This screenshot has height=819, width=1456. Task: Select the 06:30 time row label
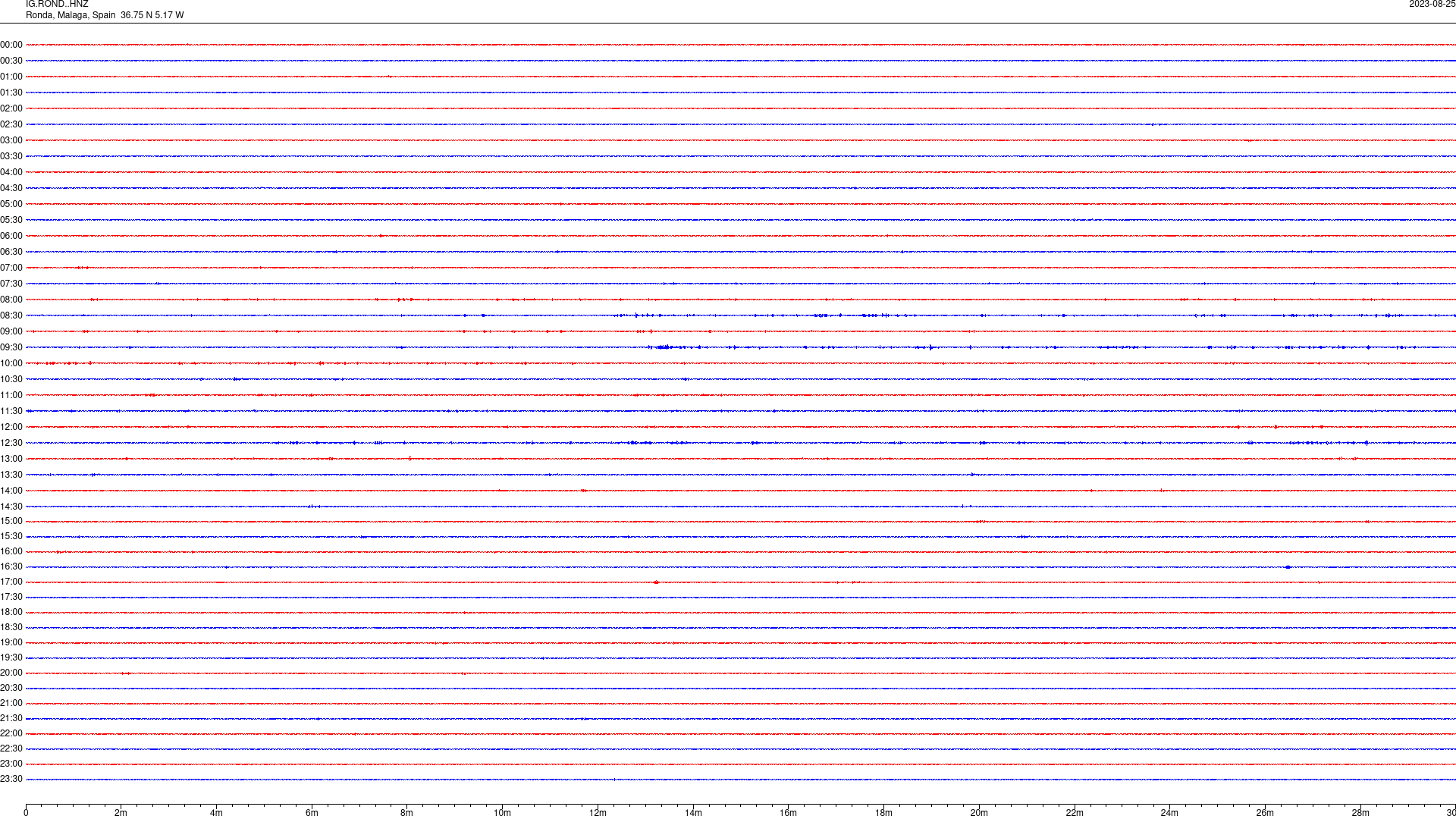point(11,252)
